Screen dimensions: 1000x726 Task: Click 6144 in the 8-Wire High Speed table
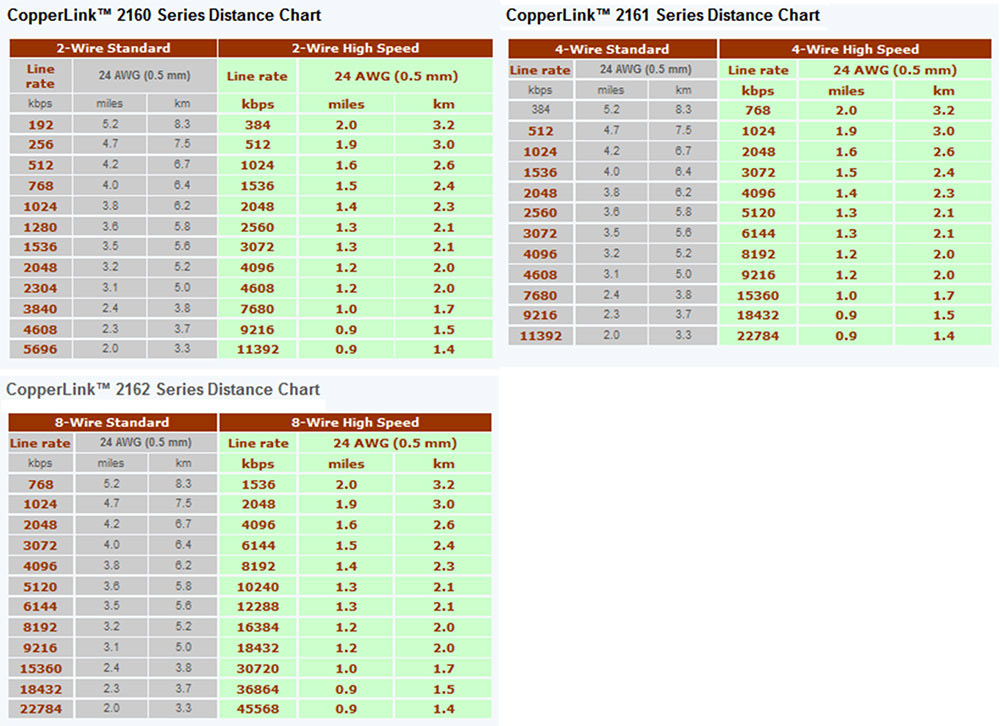click(x=258, y=546)
